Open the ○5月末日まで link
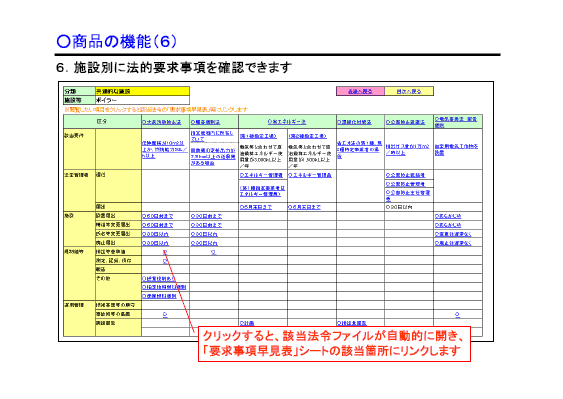This screenshot has height=399, width=563. point(256,207)
